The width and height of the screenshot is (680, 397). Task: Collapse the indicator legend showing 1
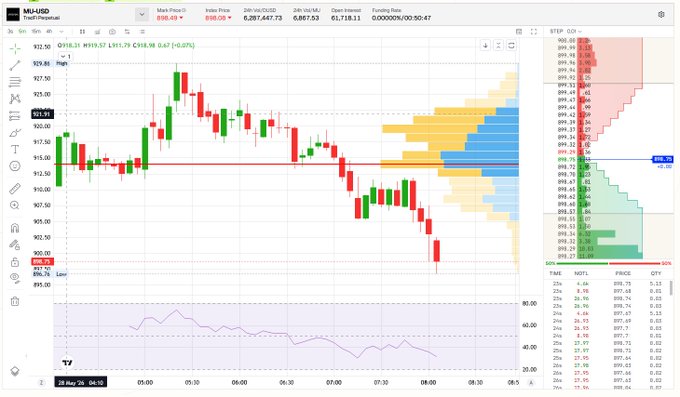click(65, 56)
